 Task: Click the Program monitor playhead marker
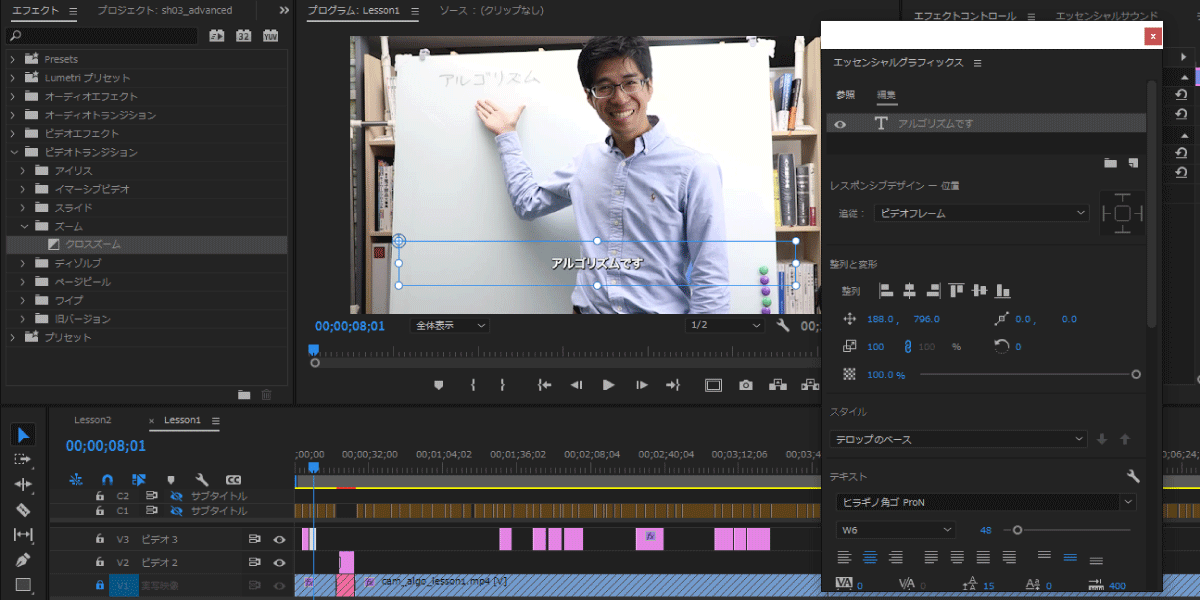click(x=313, y=350)
